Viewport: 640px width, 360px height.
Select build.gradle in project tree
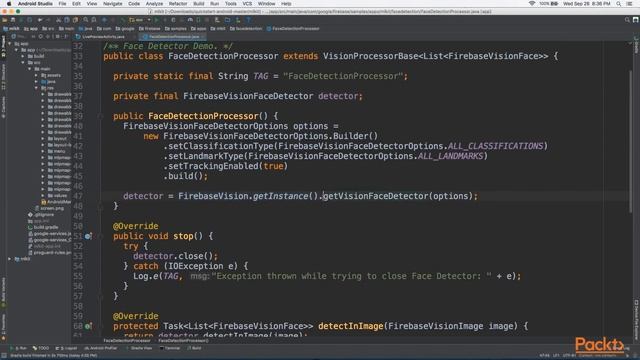pyautogui.click(x=43, y=227)
